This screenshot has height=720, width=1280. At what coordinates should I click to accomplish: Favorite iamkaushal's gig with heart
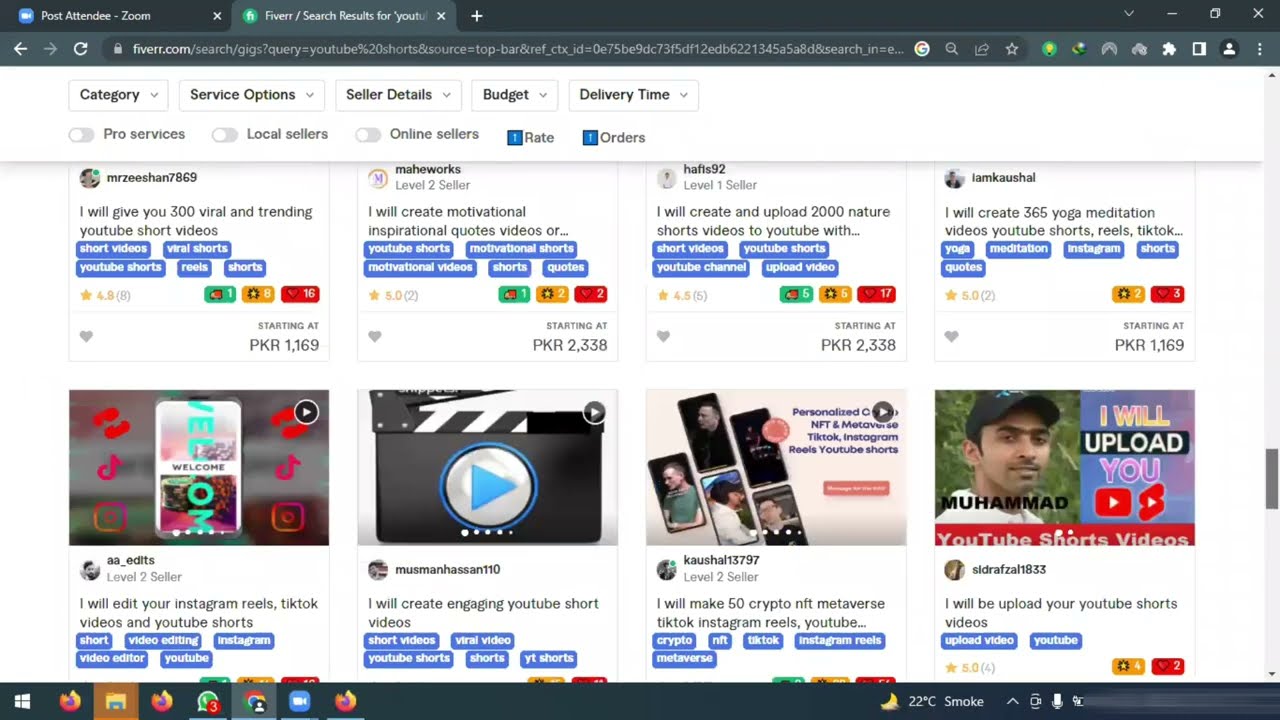[x=951, y=336]
